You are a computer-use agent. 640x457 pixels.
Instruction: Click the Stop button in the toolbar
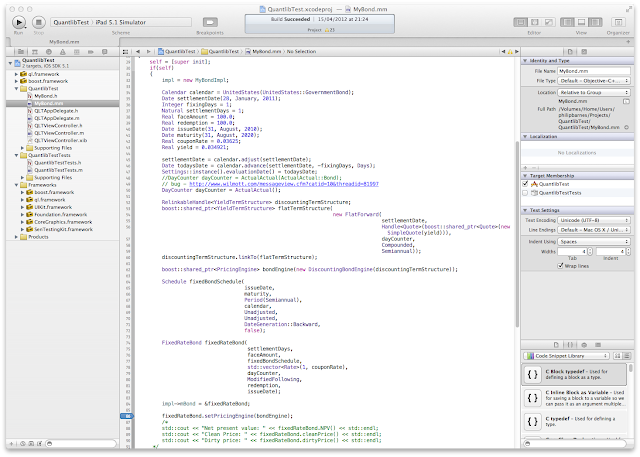coord(39,22)
